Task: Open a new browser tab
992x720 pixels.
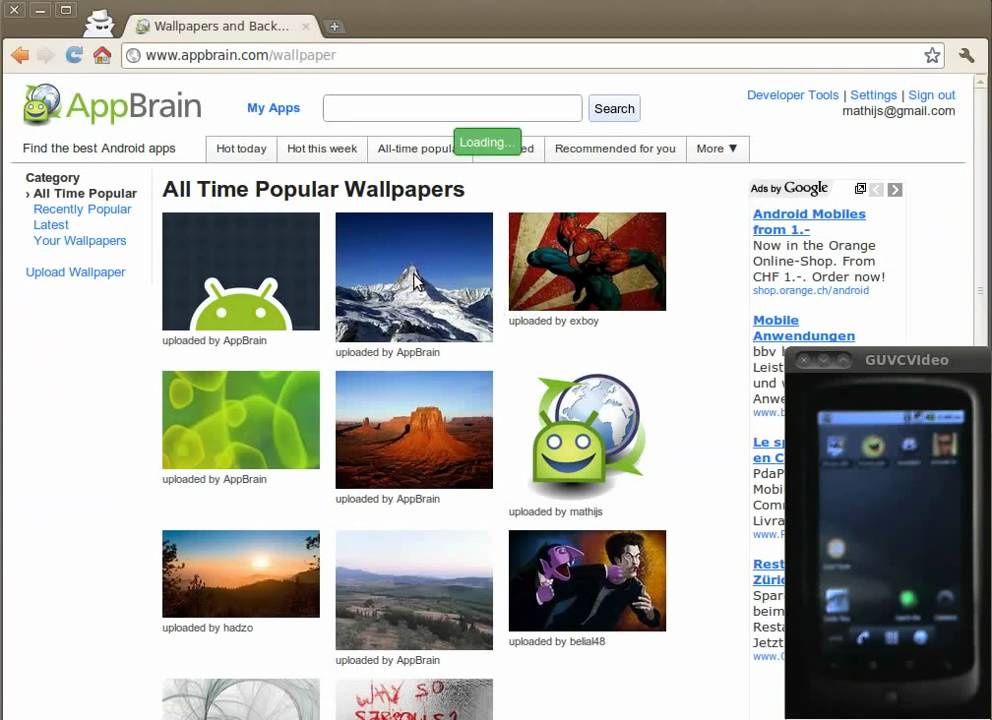Action: tap(334, 26)
